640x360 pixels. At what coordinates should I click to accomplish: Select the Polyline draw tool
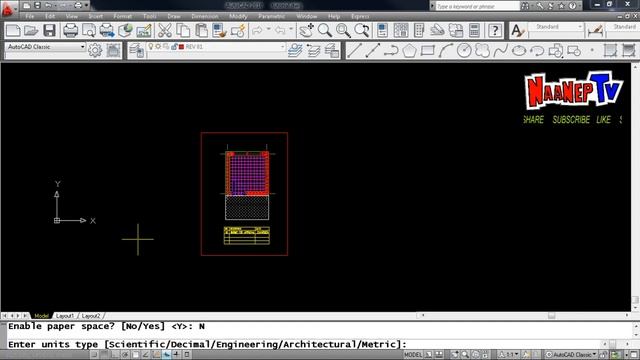[x=391, y=51]
